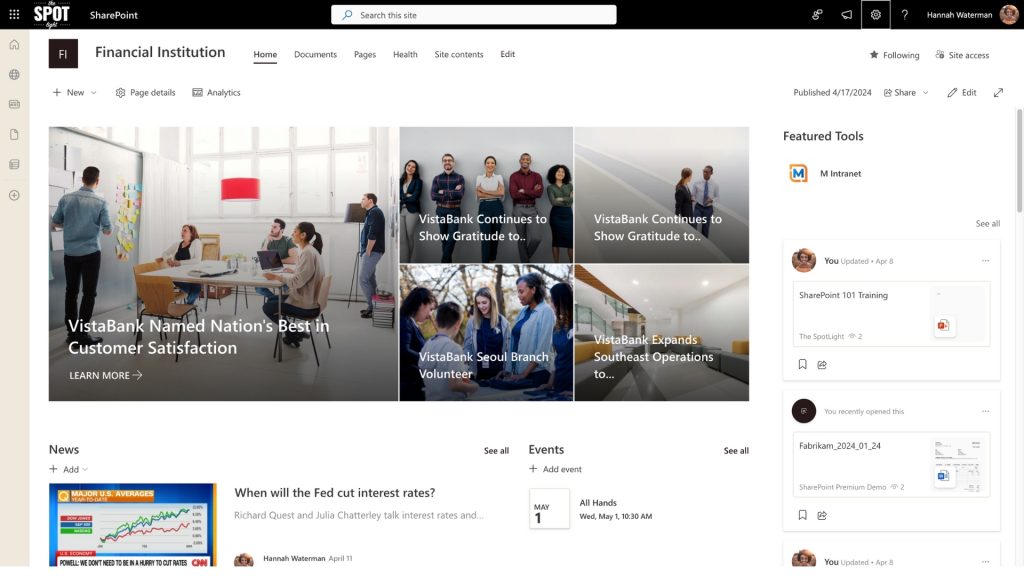Expand the New dropdown menu
This screenshot has height=576, width=1024.
coord(75,93)
